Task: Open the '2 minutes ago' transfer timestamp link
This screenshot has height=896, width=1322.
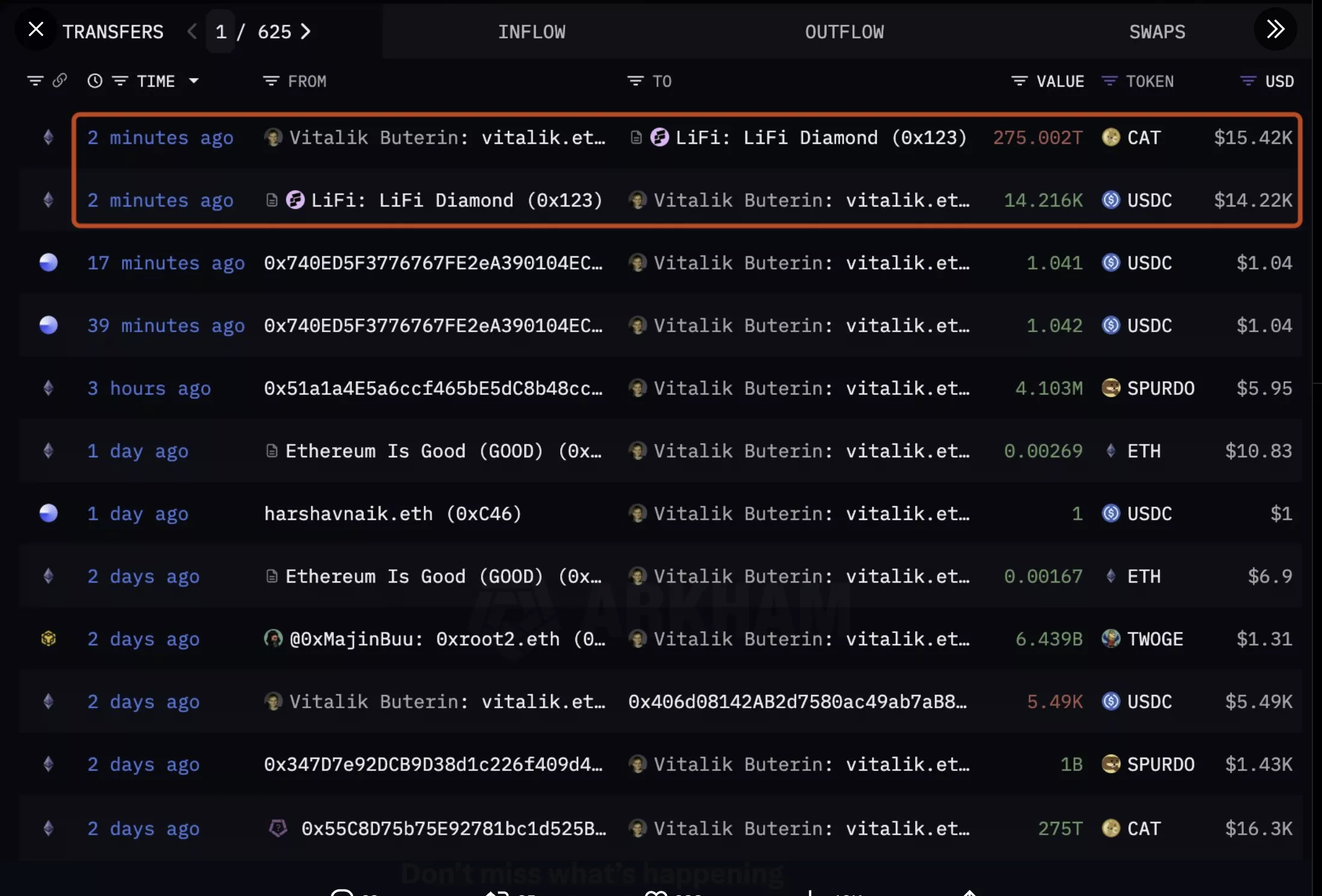Action: tap(160, 137)
